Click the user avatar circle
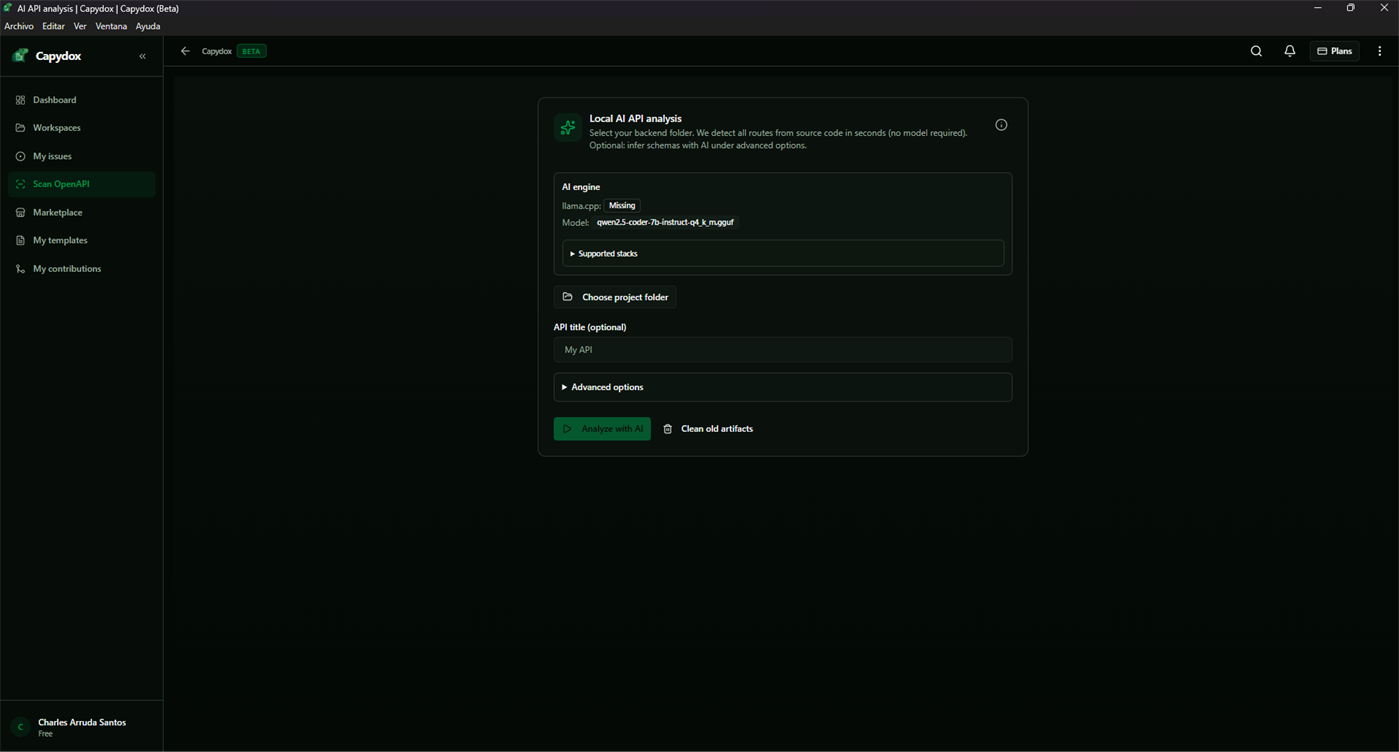Image resolution: width=1399 pixels, height=752 pixels. coord(20,727)
